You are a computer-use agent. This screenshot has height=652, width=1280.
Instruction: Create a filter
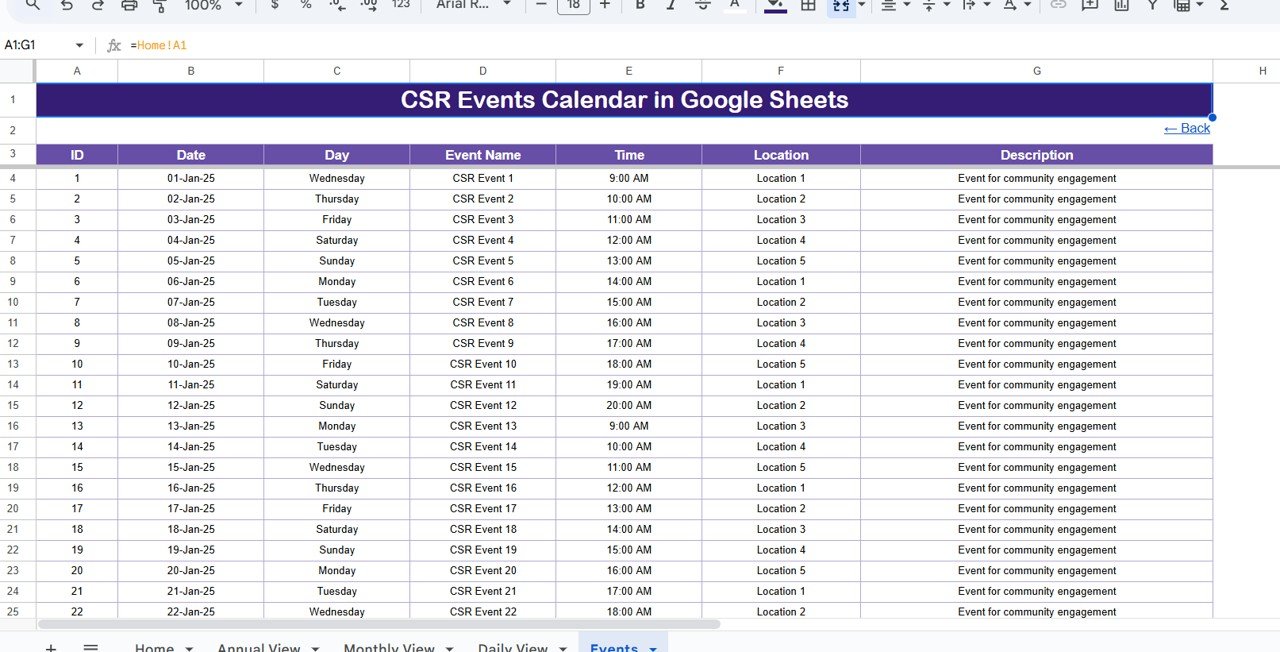click(x=1152, y=6)
